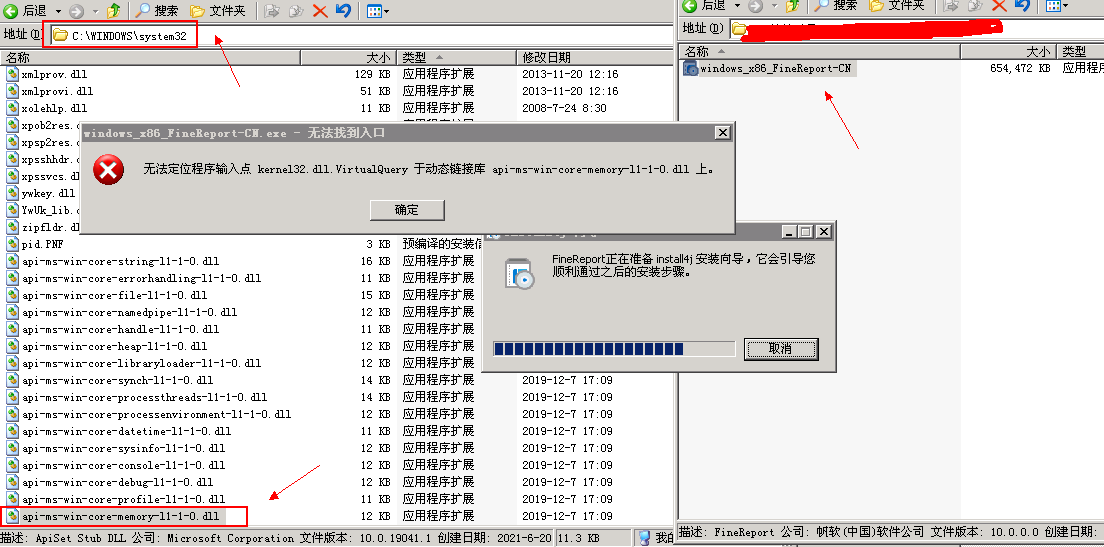Toggle Folders (文件夹) pane in system32 window
This screenshot has width=1104, height=547.
coord(218,11)
